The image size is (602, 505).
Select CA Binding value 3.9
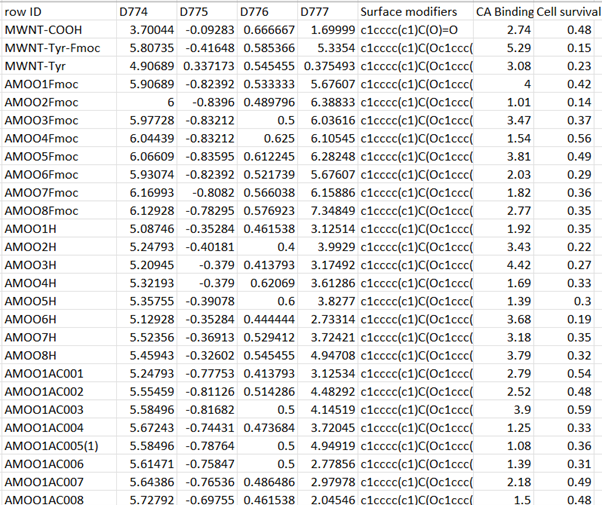coord(504,409)
